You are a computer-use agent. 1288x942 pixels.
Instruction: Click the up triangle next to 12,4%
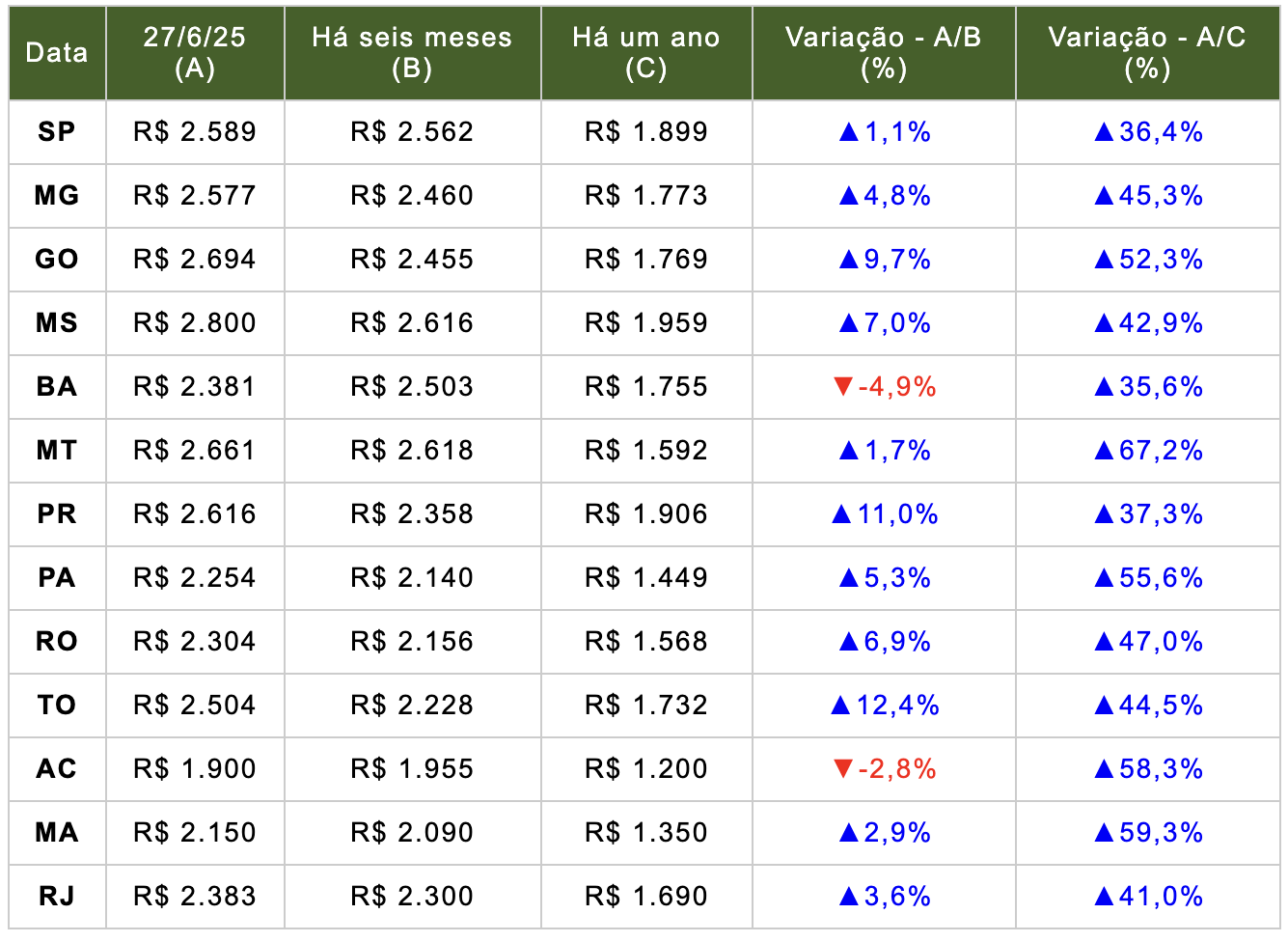pyautogui.click(x=841, y=706)
